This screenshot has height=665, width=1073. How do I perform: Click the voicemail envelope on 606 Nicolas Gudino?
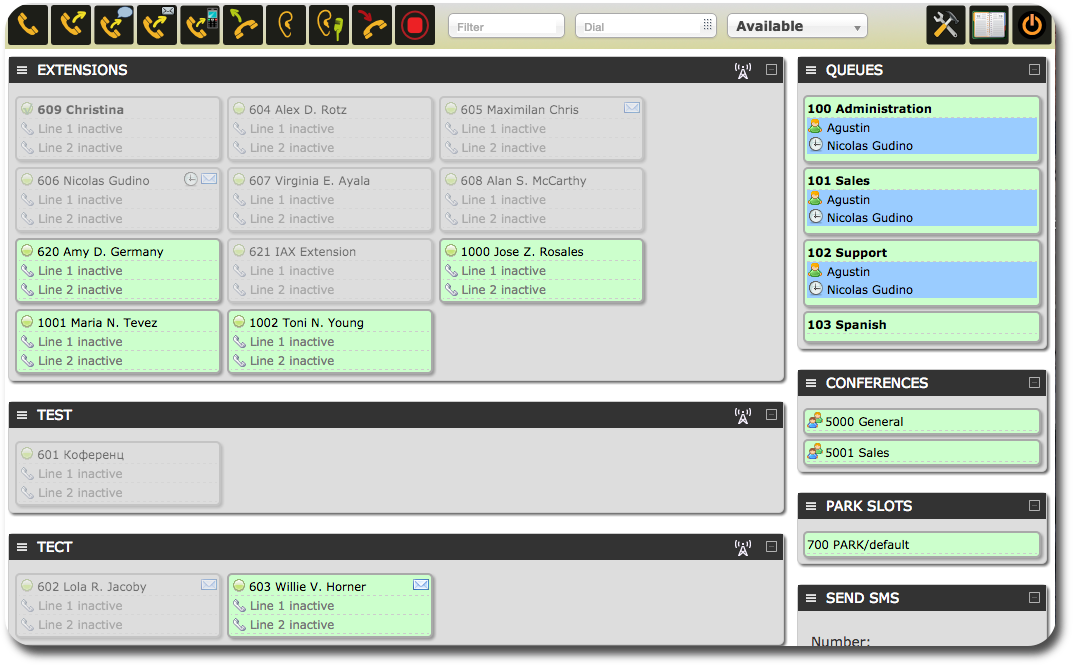[209, 179]
